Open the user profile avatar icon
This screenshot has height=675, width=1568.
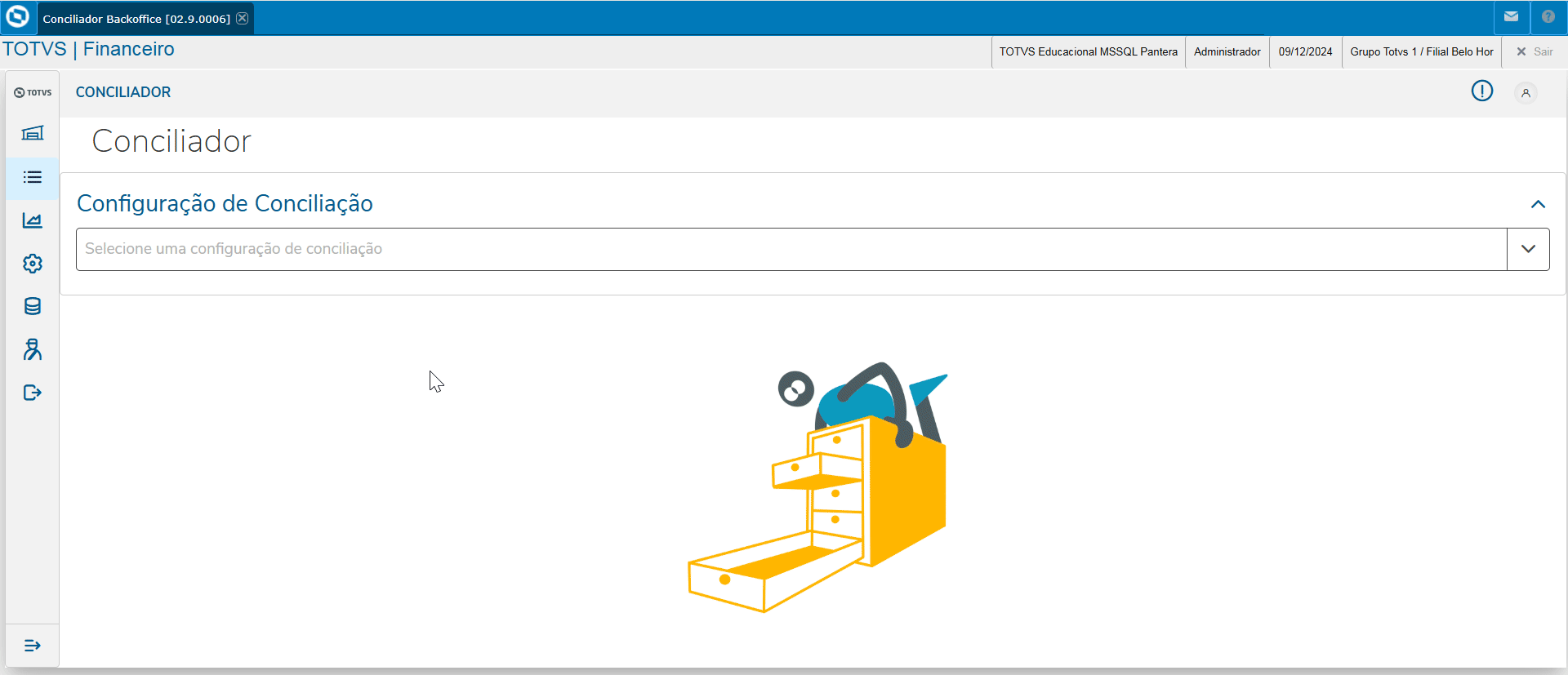click(x=1526, y=93)
